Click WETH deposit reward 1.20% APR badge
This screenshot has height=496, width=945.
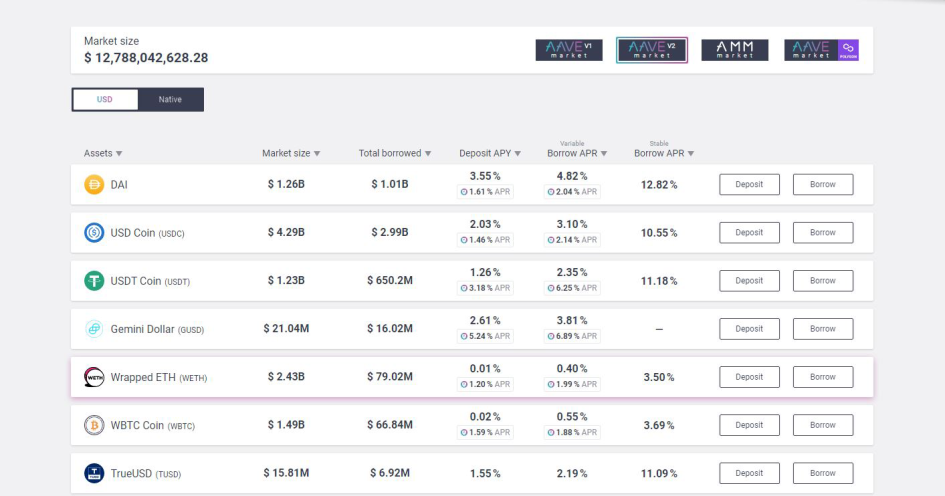click(x=485, y=385)
